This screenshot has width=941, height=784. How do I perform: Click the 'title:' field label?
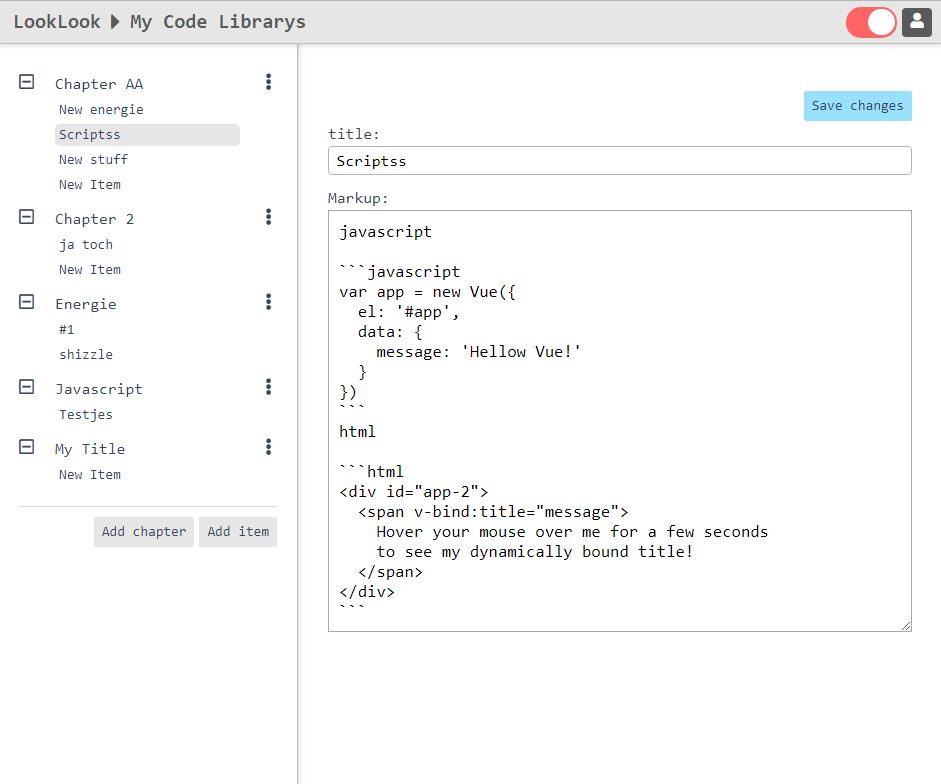pyautogui.click(x=353, y=134)
